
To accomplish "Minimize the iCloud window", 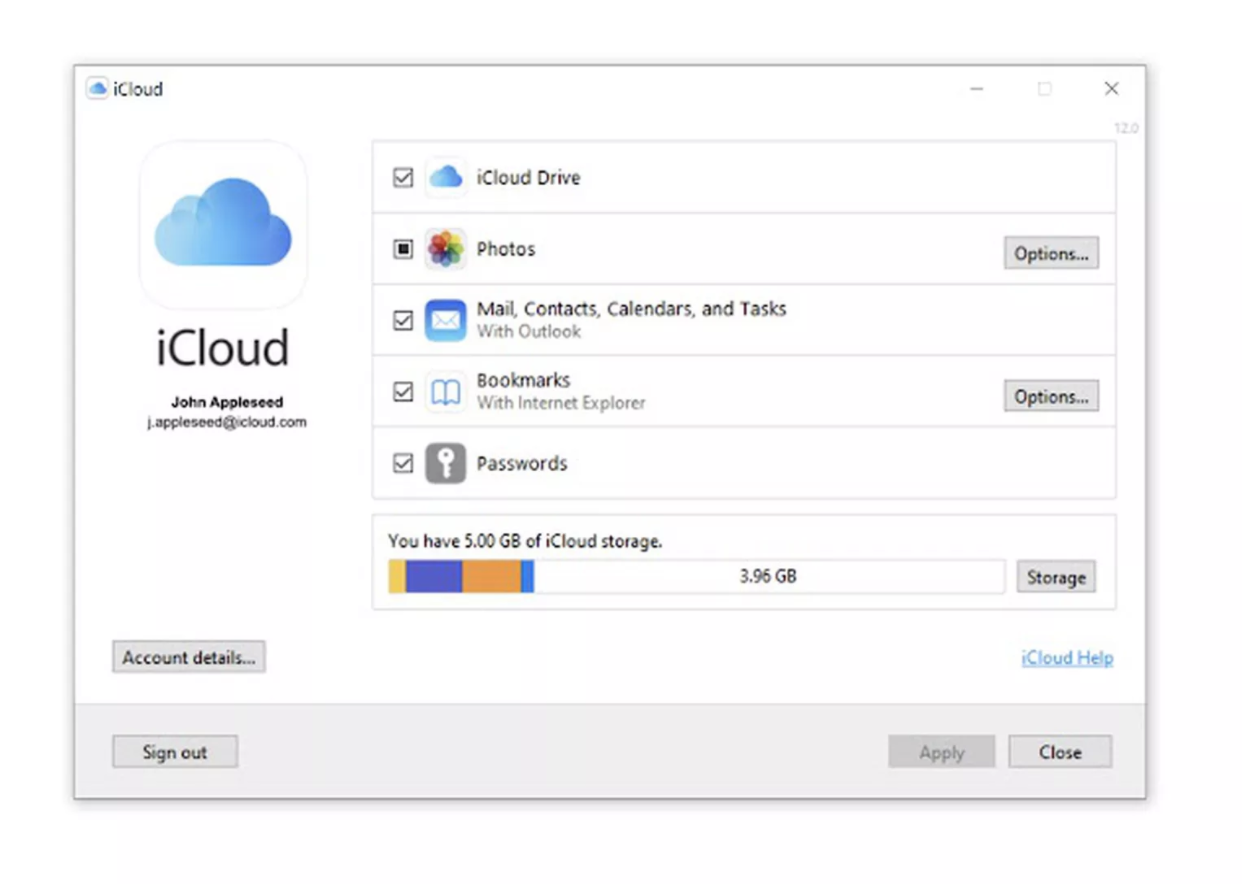I will [977, 89].
